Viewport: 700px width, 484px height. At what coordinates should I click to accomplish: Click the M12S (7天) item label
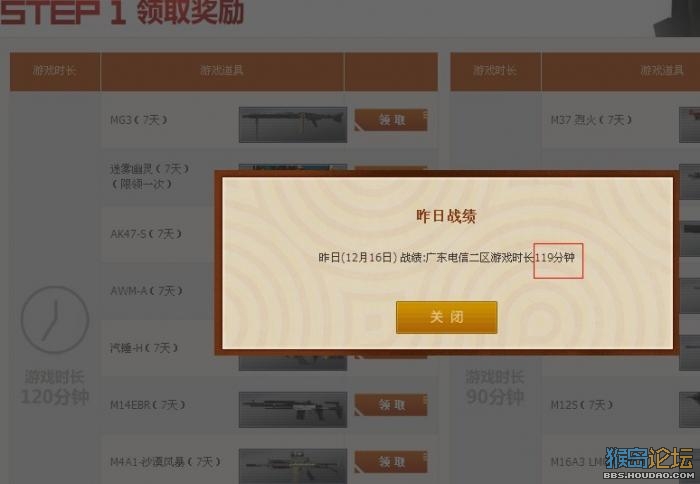582,405
